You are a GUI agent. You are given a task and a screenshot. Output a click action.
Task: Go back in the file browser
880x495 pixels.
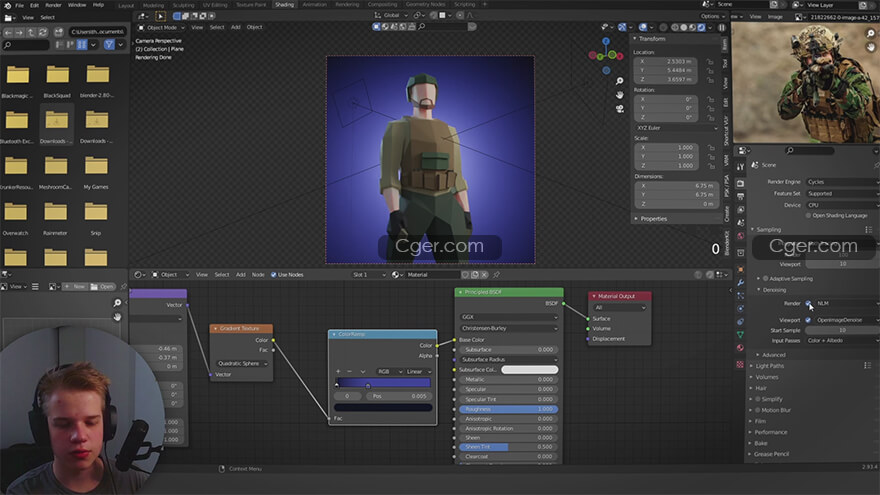(x=8, y=32)
